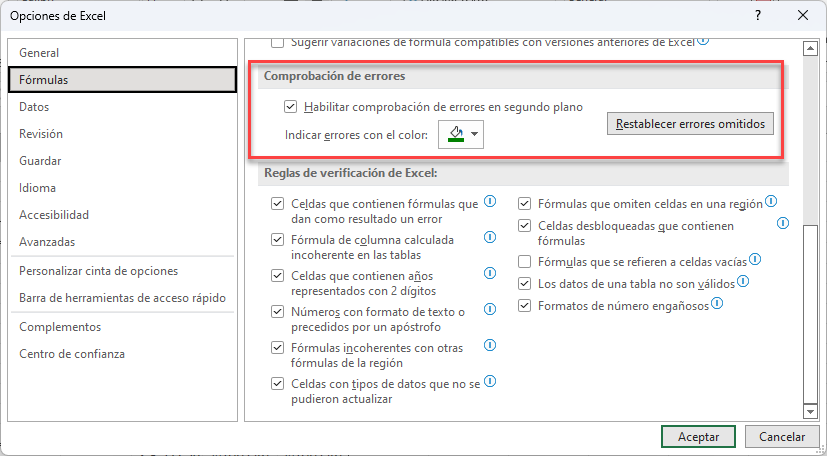Click info icon for 'Fórmula de columna calculada'
The height and width of the screenshot is (456, 827).
pyautogui.click(x=490, y=237)
